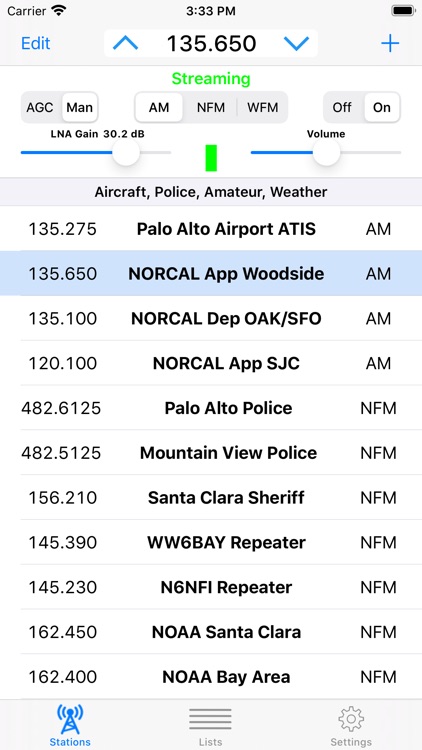The height and width of the screenshot is (750, 422).
Task: Choose NOAA Bay Area station
Action: 211,676
